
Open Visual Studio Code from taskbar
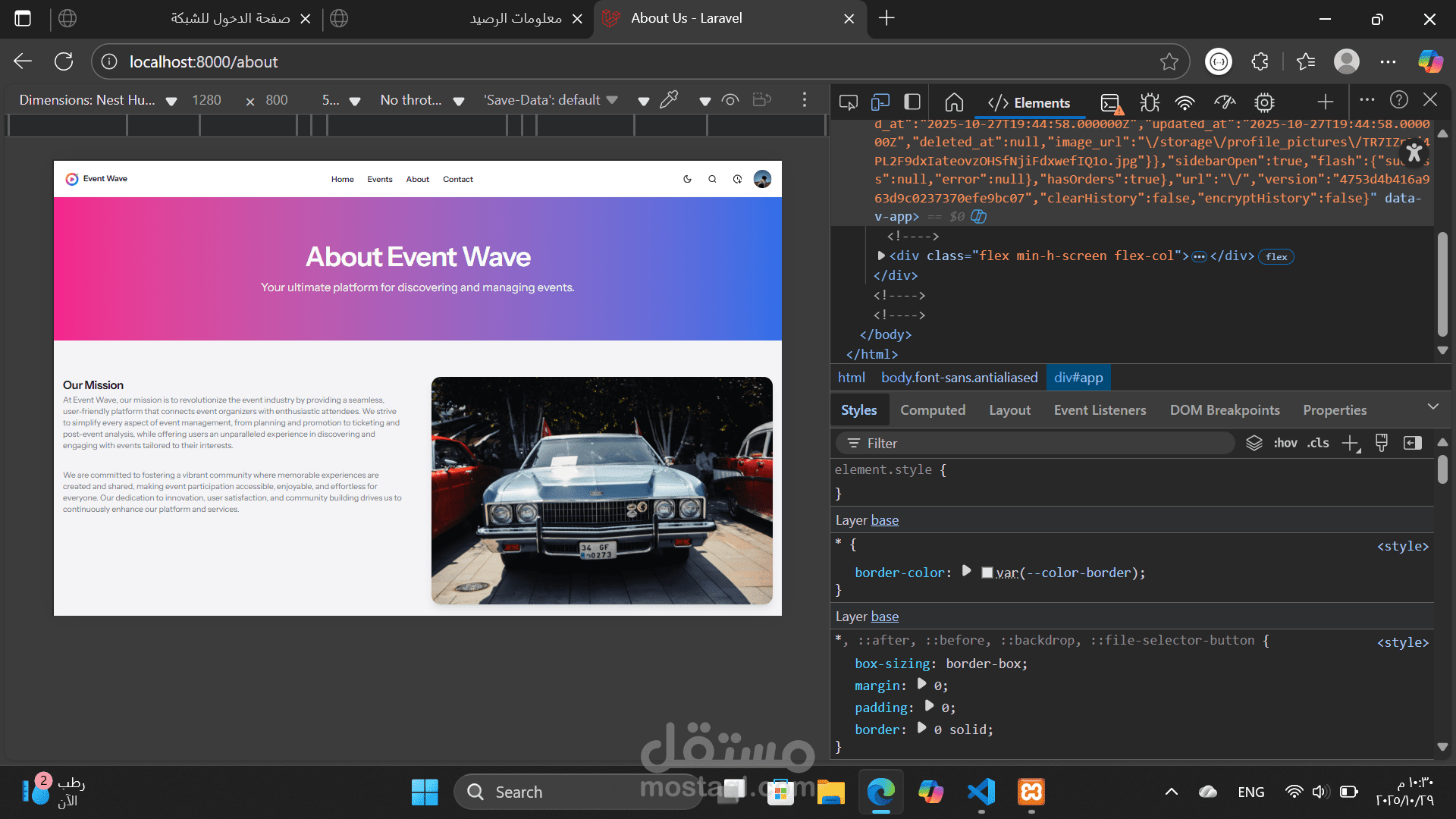coord(981,792)
